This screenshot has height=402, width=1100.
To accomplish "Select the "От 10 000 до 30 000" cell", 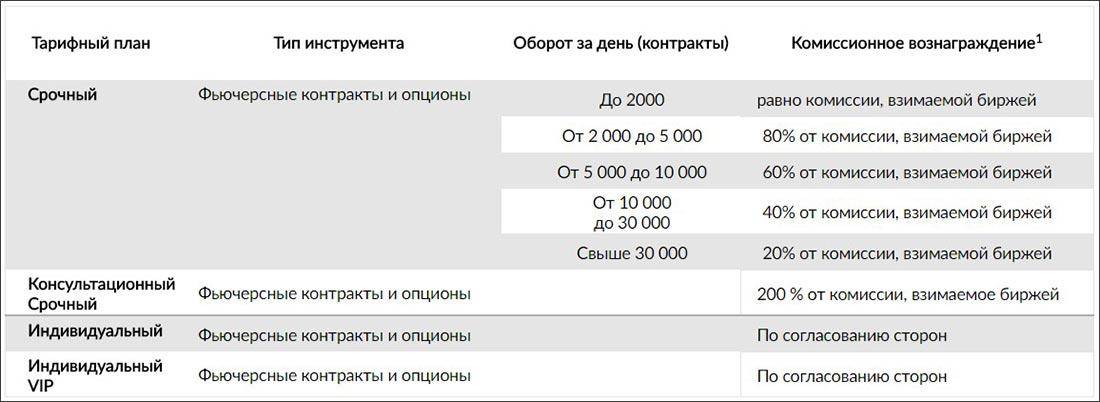I will coord(632,212).
